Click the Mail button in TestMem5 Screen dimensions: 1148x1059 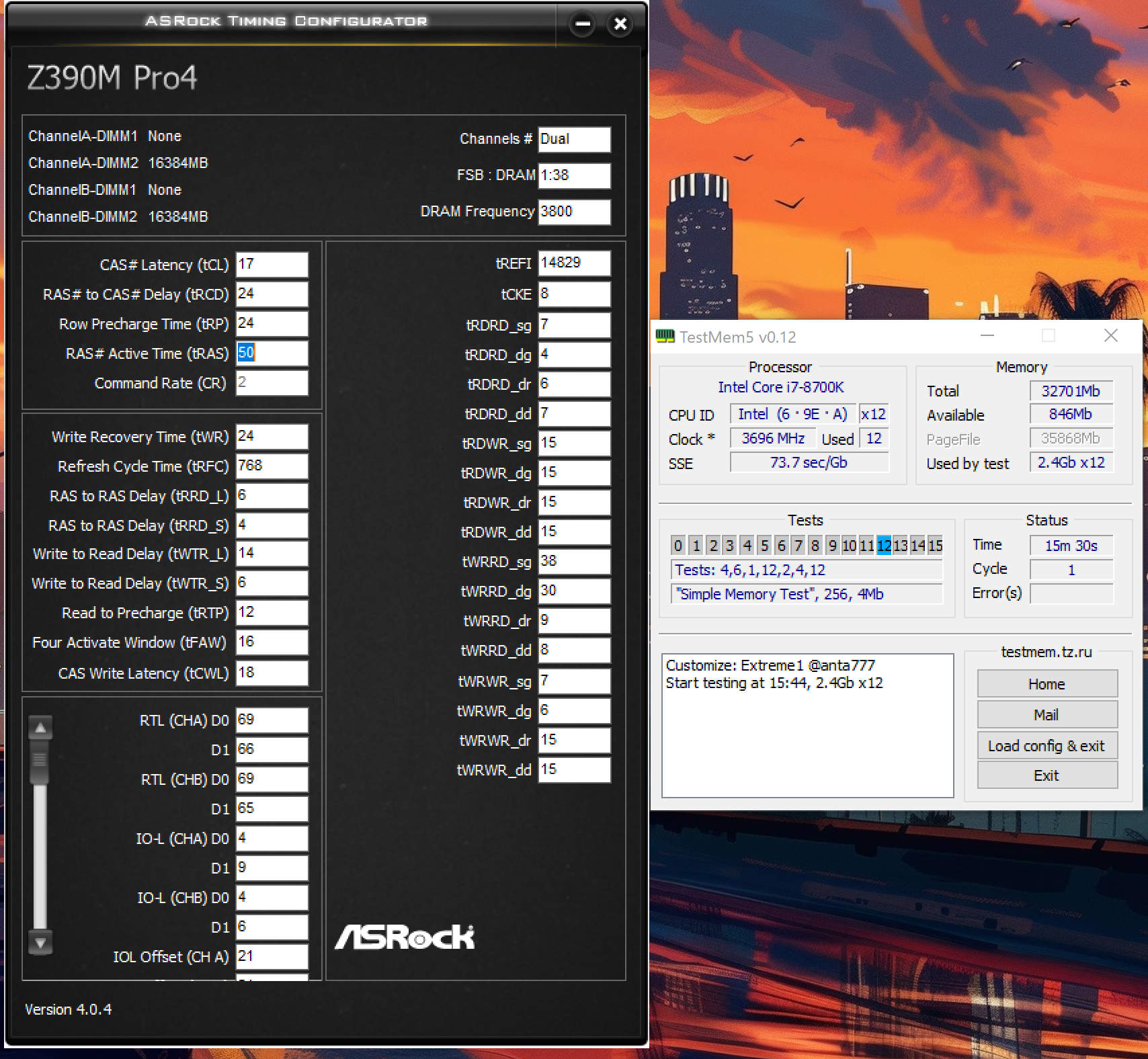(x=1047, y=715)
